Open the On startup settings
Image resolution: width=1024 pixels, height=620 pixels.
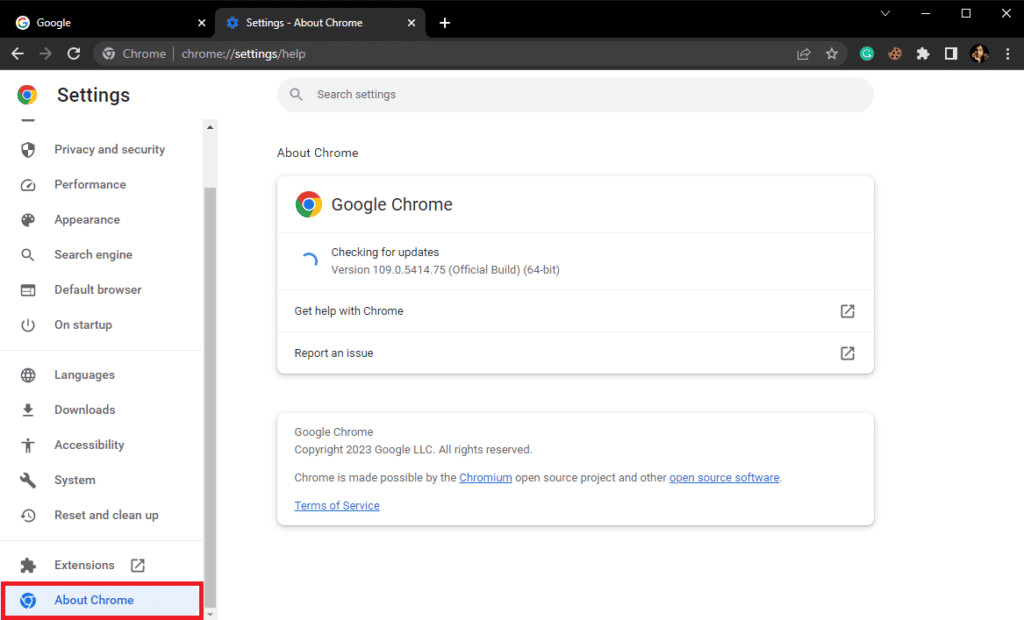pyautogui.click(x=84, y=324)
